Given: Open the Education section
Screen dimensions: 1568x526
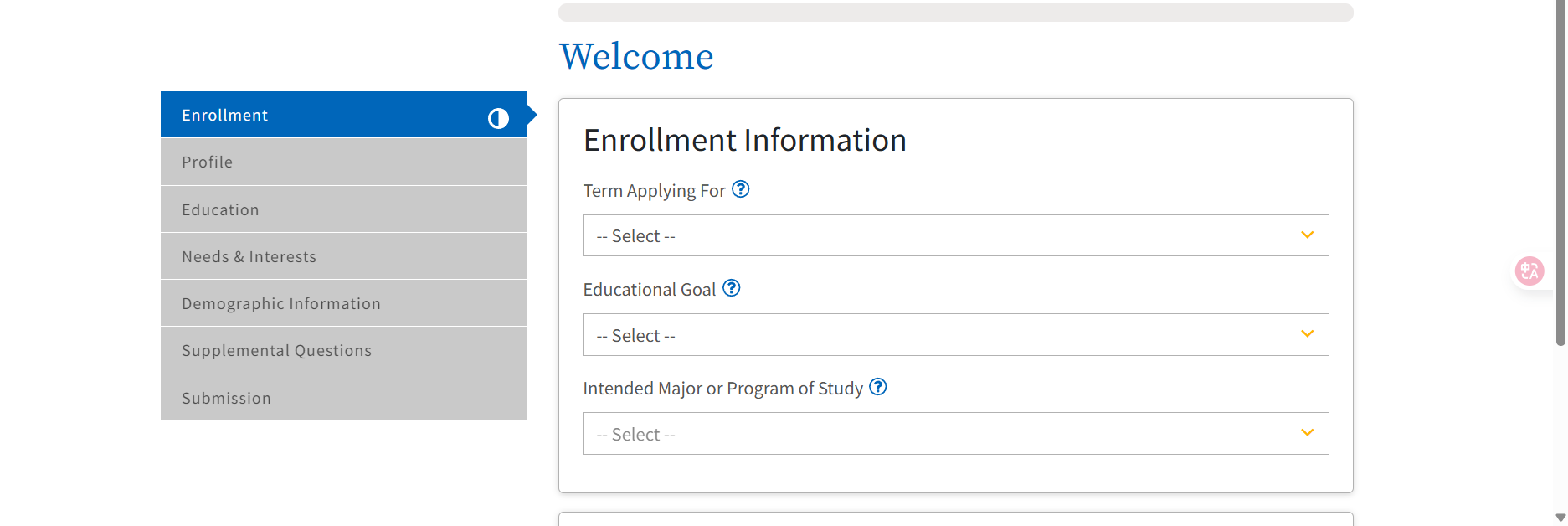Looking at the screenshot, I should 344,209.
